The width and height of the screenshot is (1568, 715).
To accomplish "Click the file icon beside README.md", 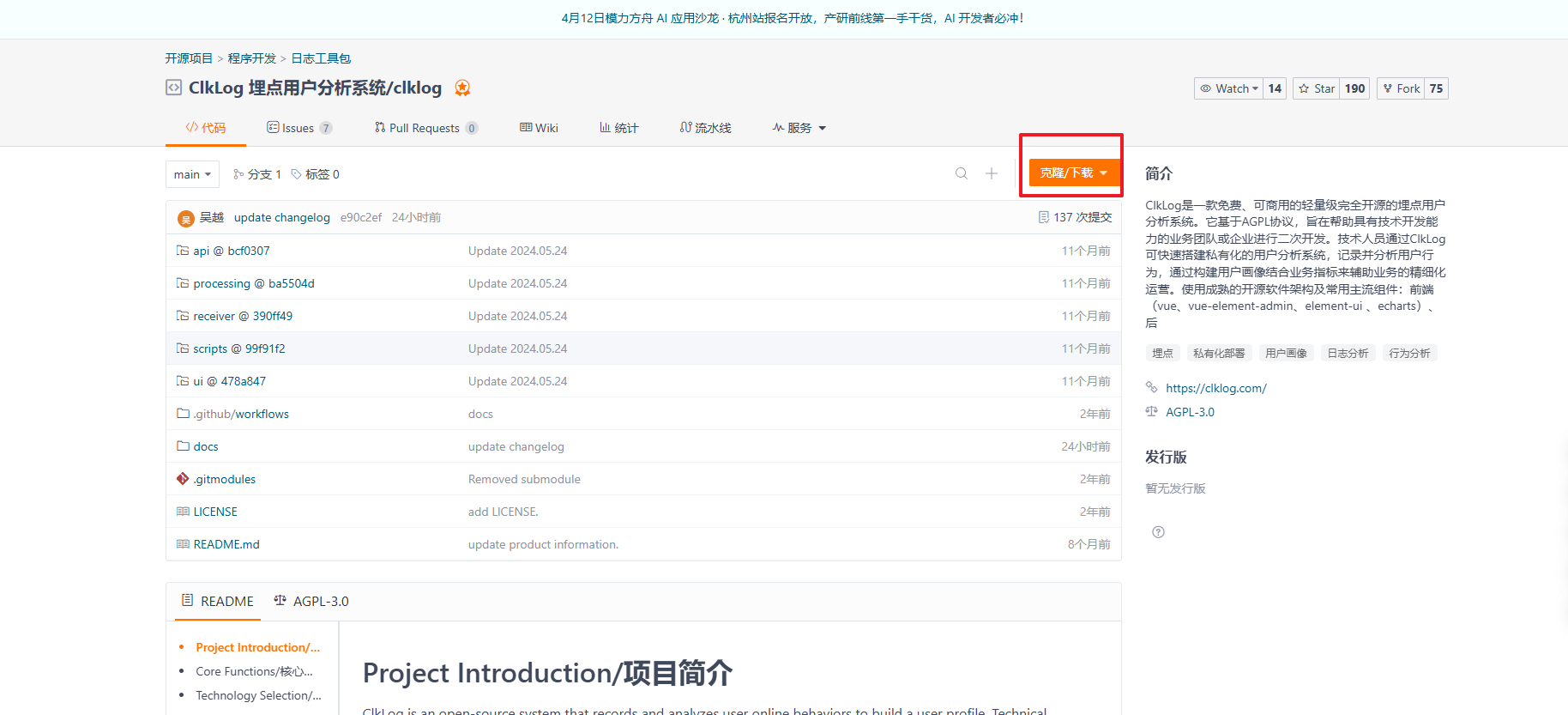I will coord(183,544).
